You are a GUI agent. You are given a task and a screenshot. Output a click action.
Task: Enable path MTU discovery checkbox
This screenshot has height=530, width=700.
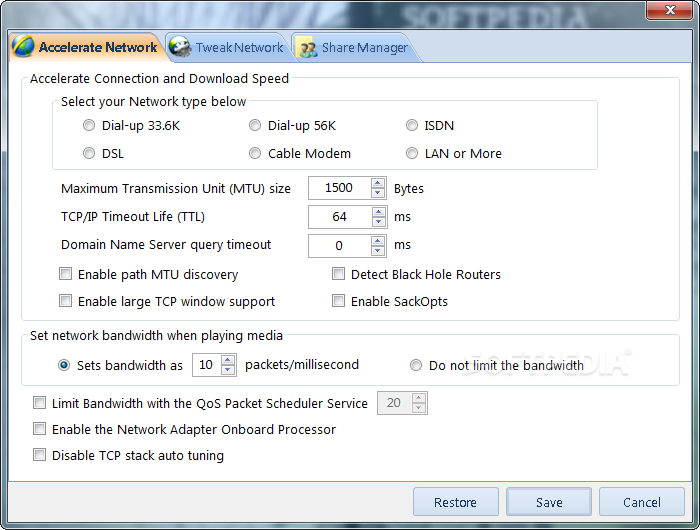66,274
